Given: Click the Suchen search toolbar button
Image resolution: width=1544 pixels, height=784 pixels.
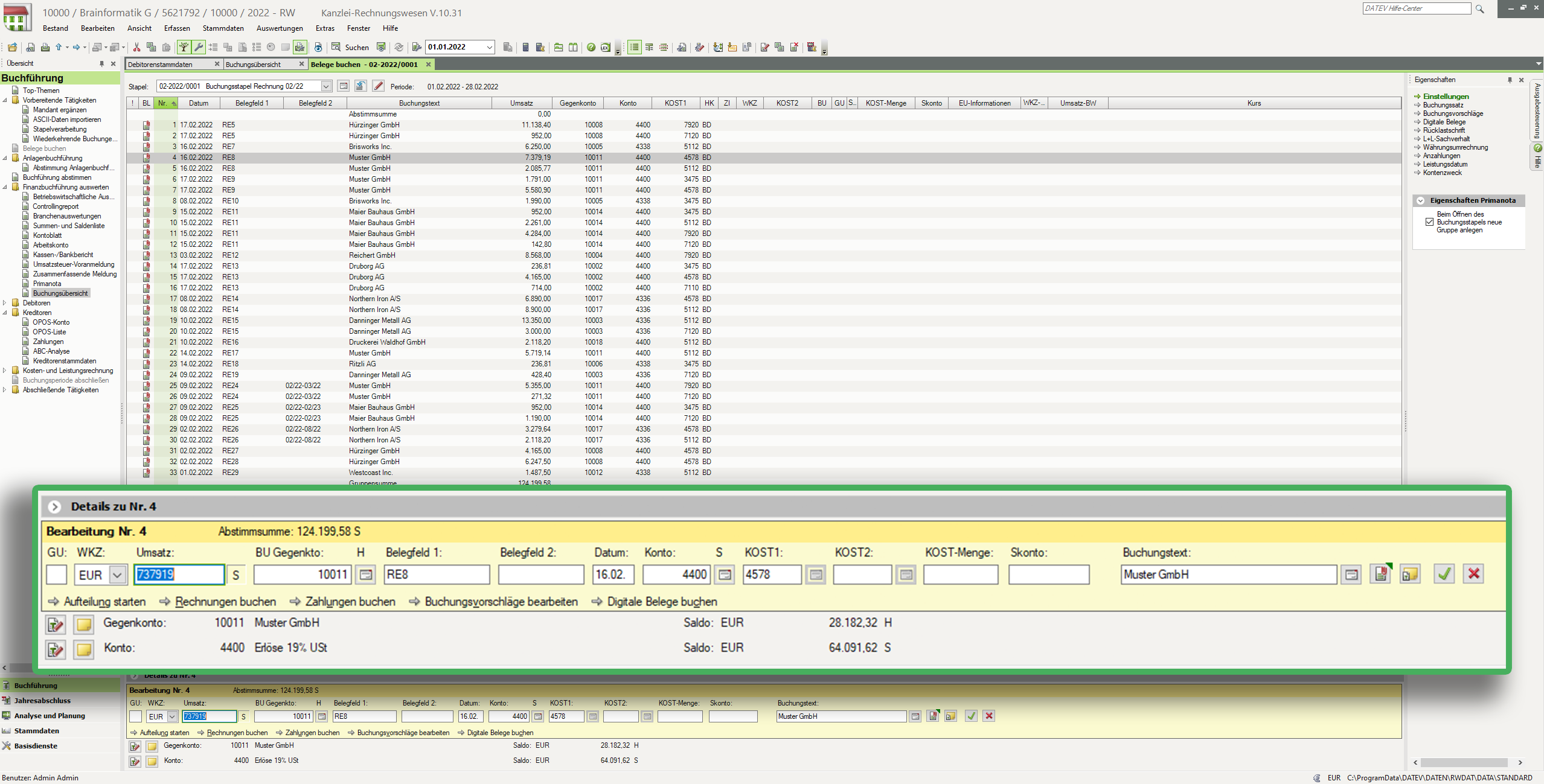Looking at the screenshot, I should pyautogui.click(x=350, y=47).
